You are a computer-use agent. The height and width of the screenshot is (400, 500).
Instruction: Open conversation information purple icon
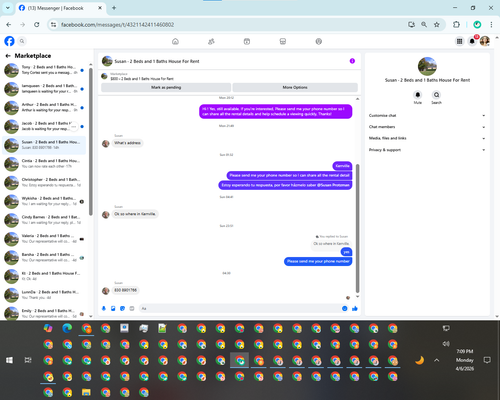352,61
